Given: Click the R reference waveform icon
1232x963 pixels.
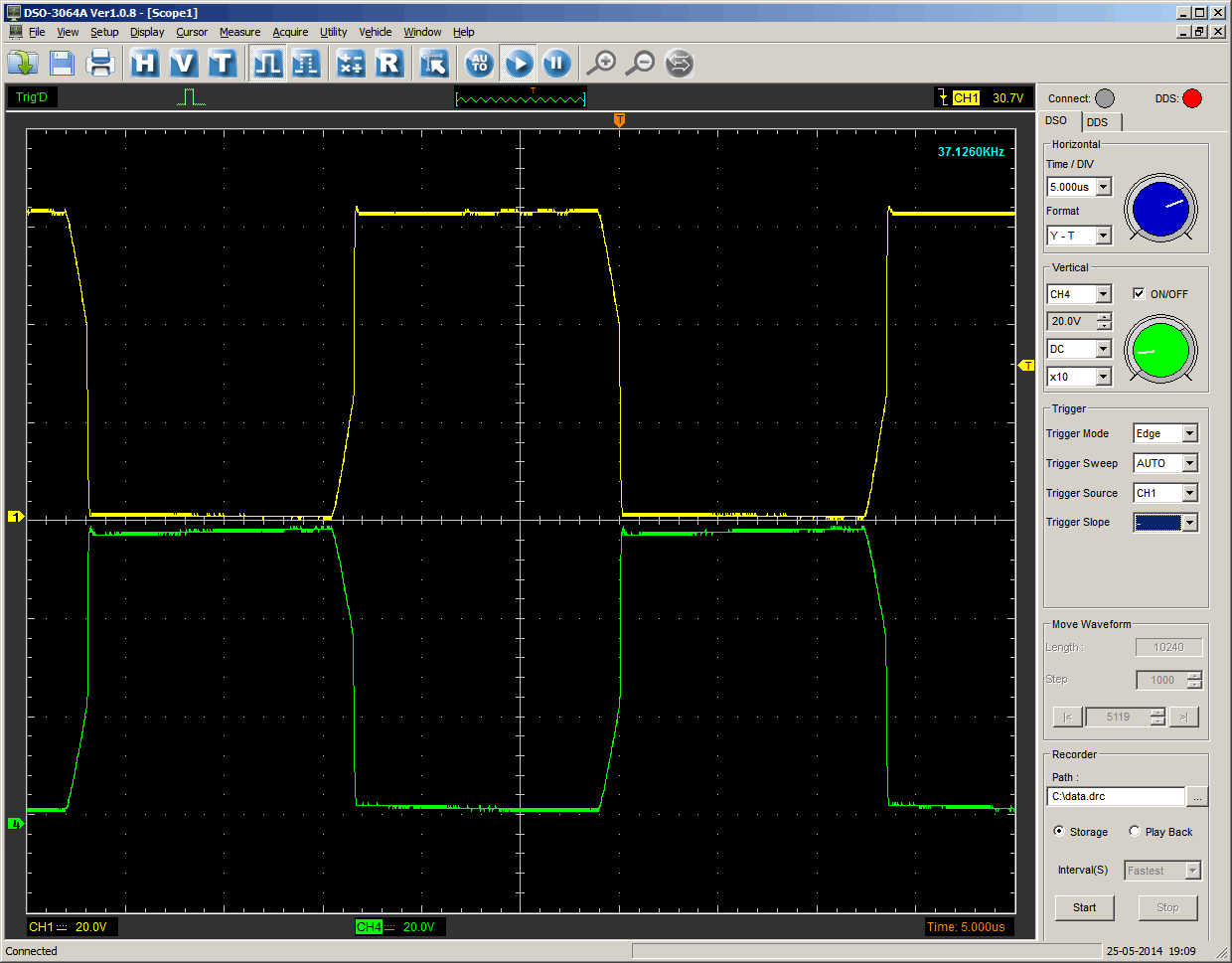Looking at the screenshot, I should pyautogui.click(x=389, y=64).
